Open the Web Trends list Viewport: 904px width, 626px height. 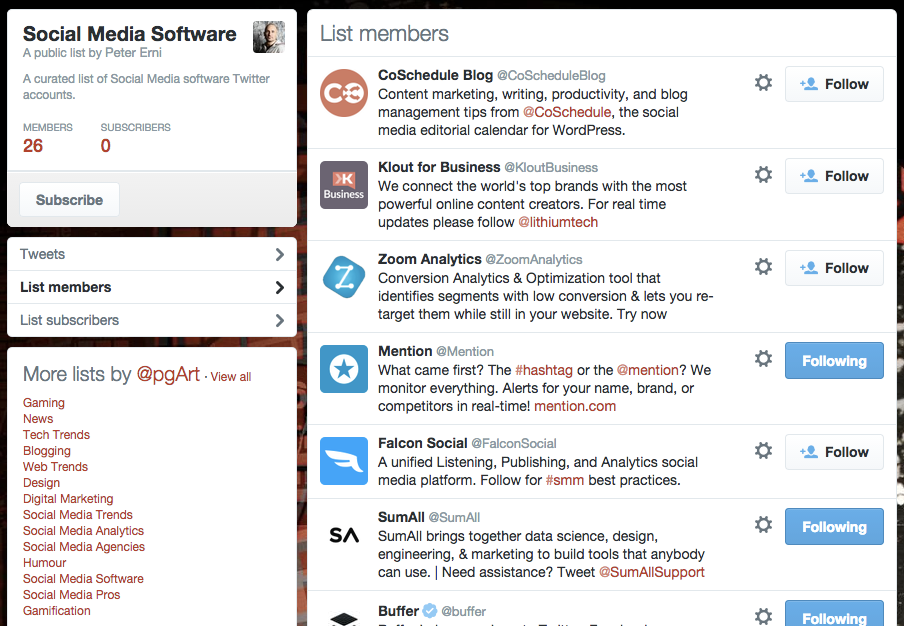[x=55, y=467]
